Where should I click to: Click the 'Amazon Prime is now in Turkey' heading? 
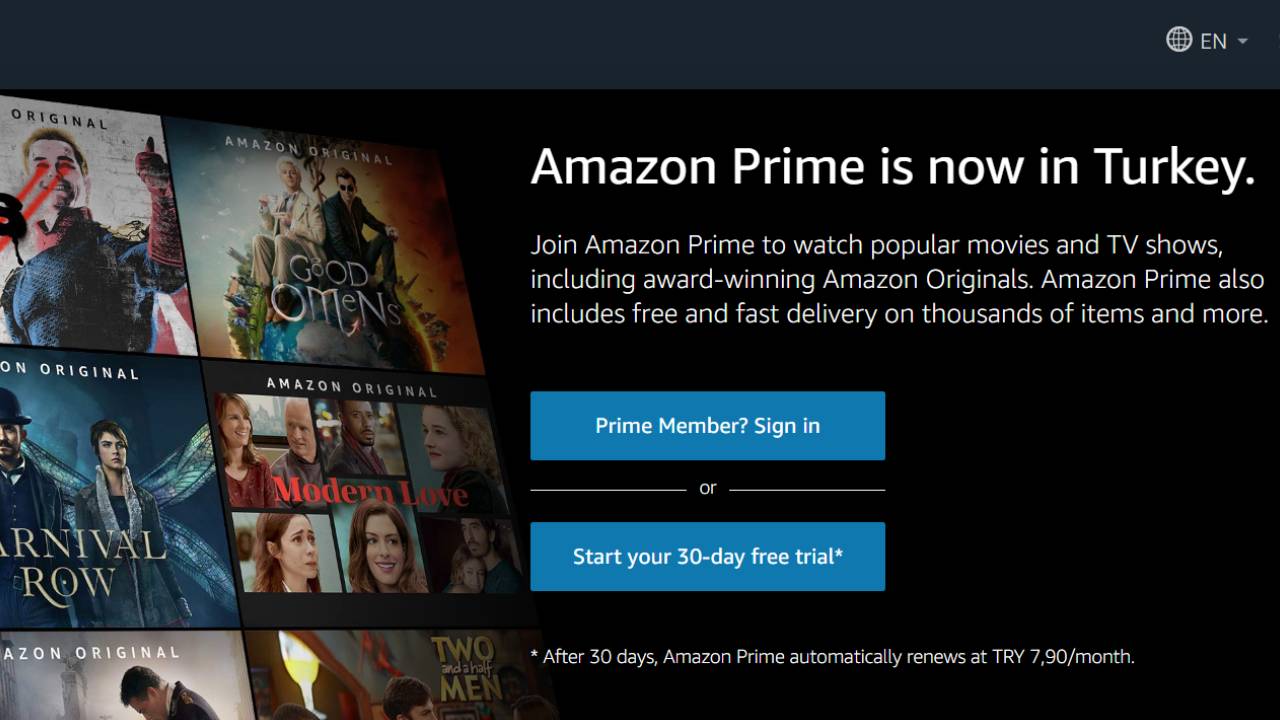point(892,166)
